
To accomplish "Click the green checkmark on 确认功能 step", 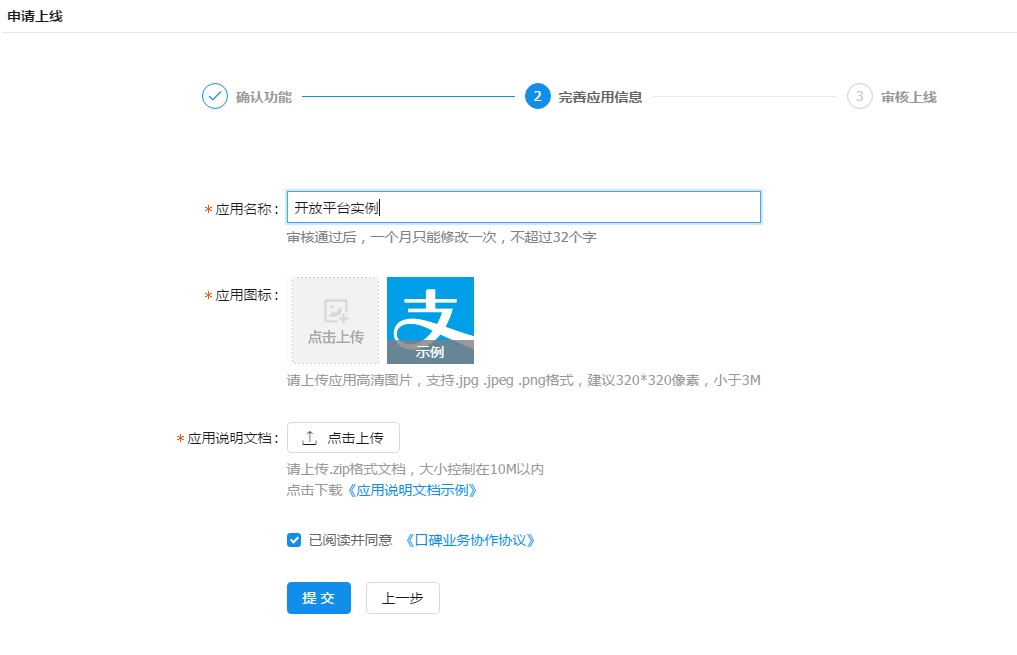I will click(x=214, y=95).
